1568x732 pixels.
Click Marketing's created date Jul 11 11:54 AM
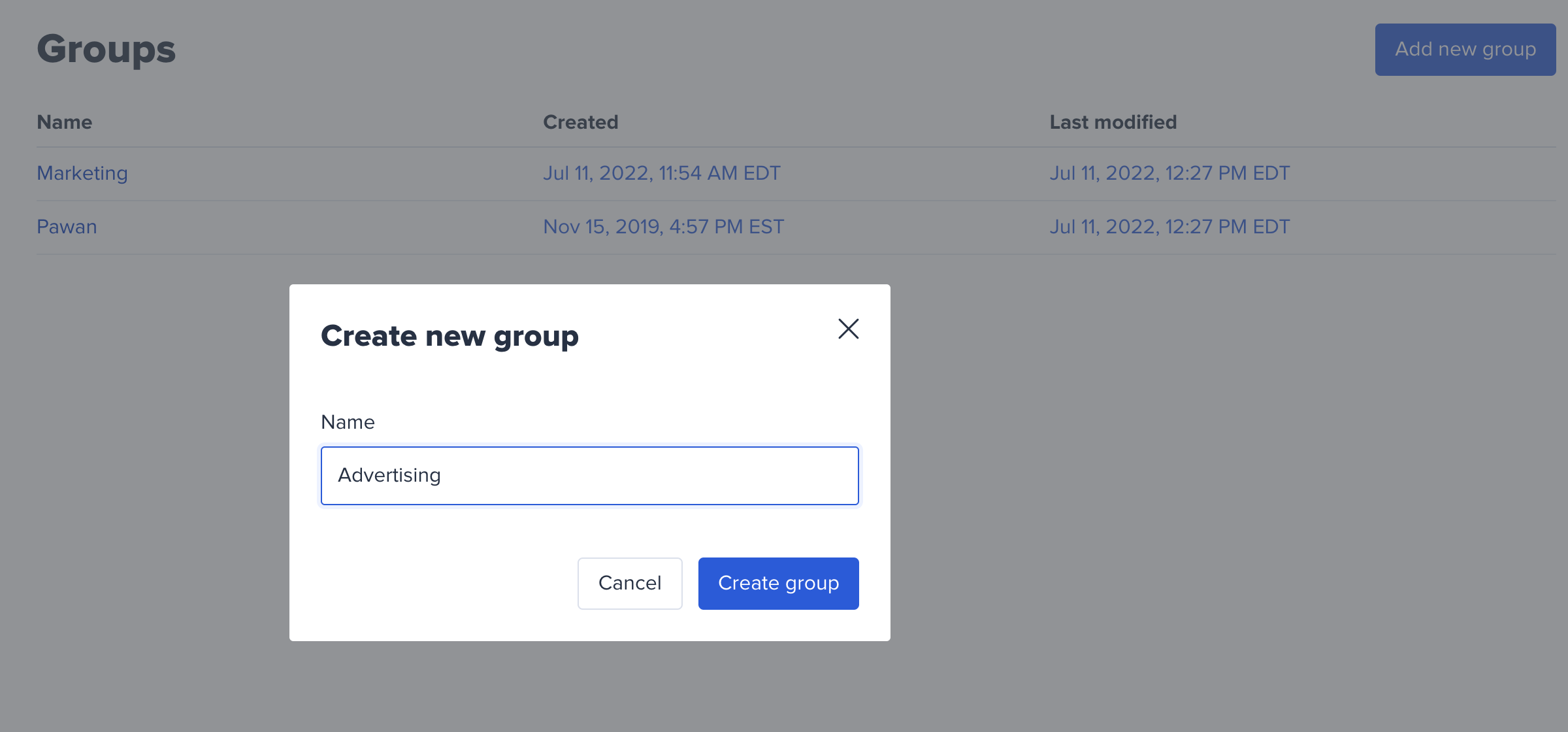pyautogui.click(x=661, y=173)
